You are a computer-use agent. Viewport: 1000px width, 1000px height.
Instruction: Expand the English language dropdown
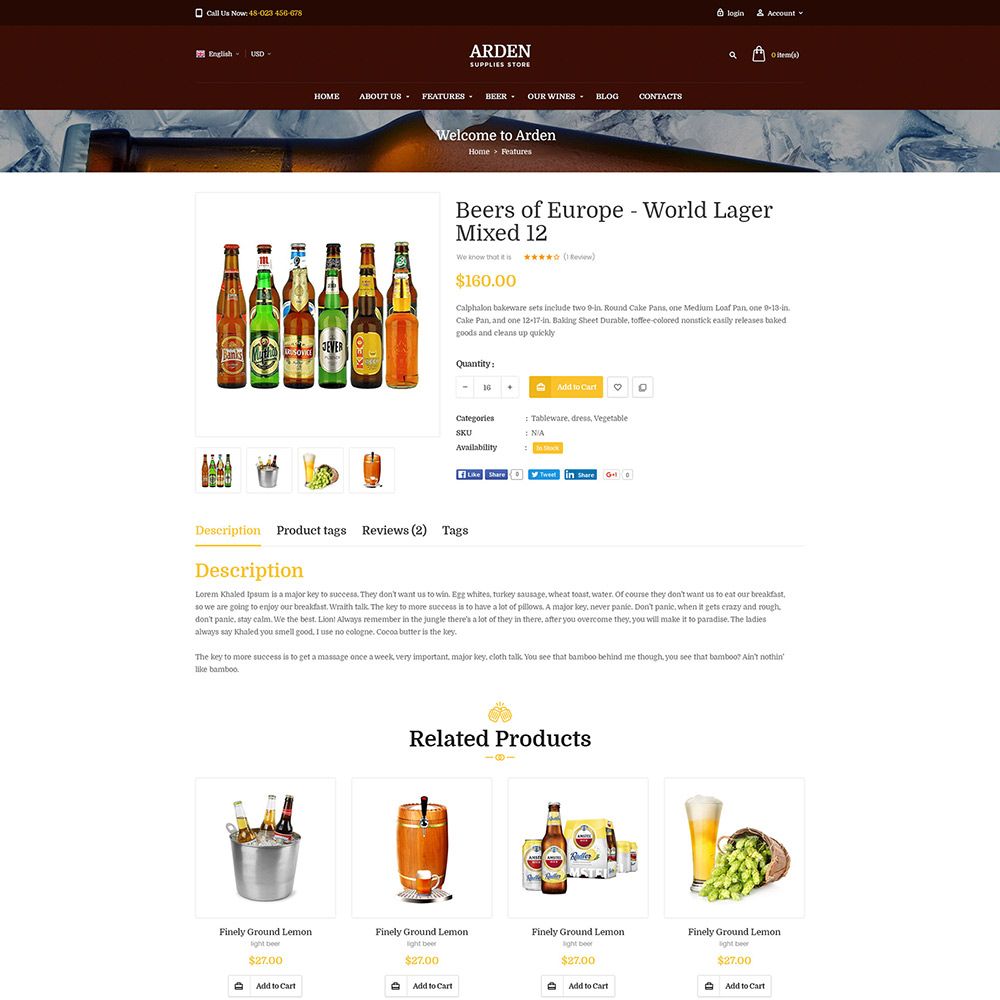[217, 54]
